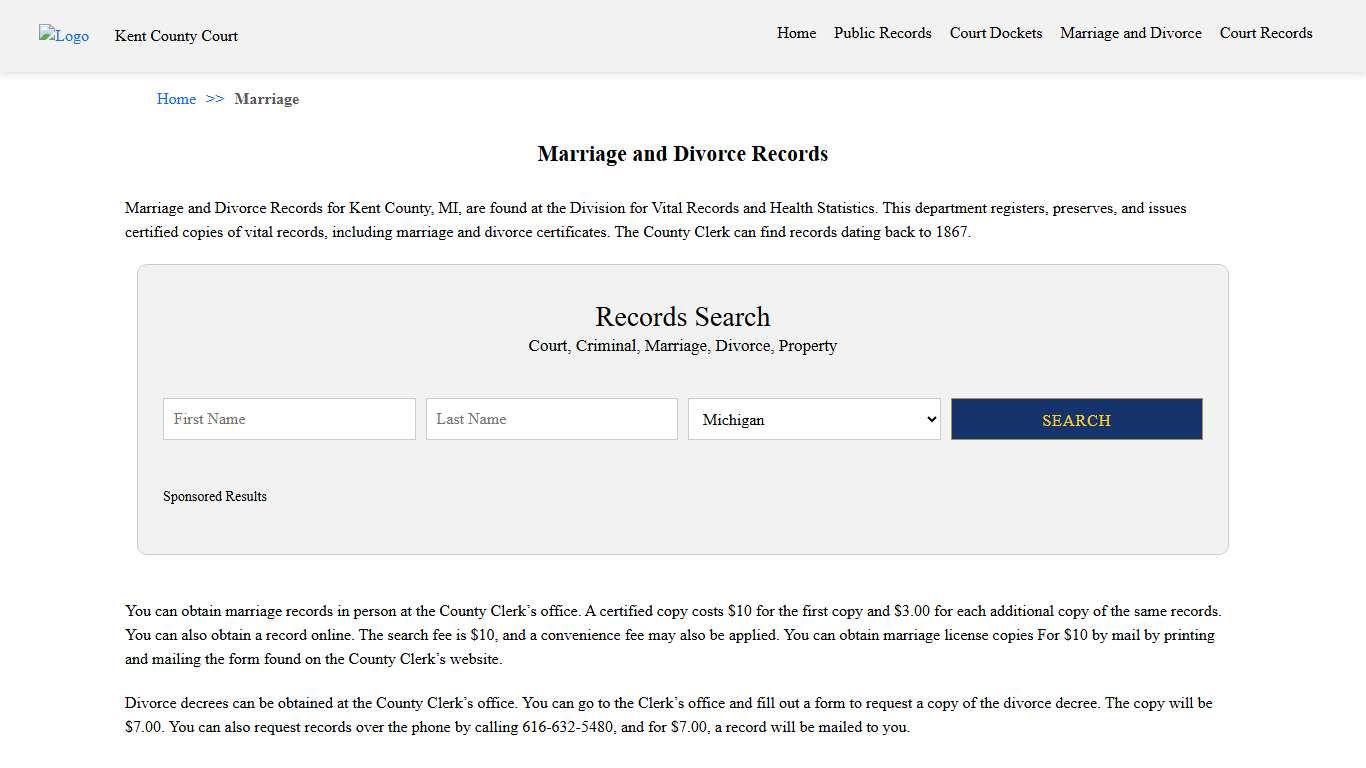This screenshot has width=1366, height=768.
Task: Click the Records Search heading
Action: [x=682, y=317]
